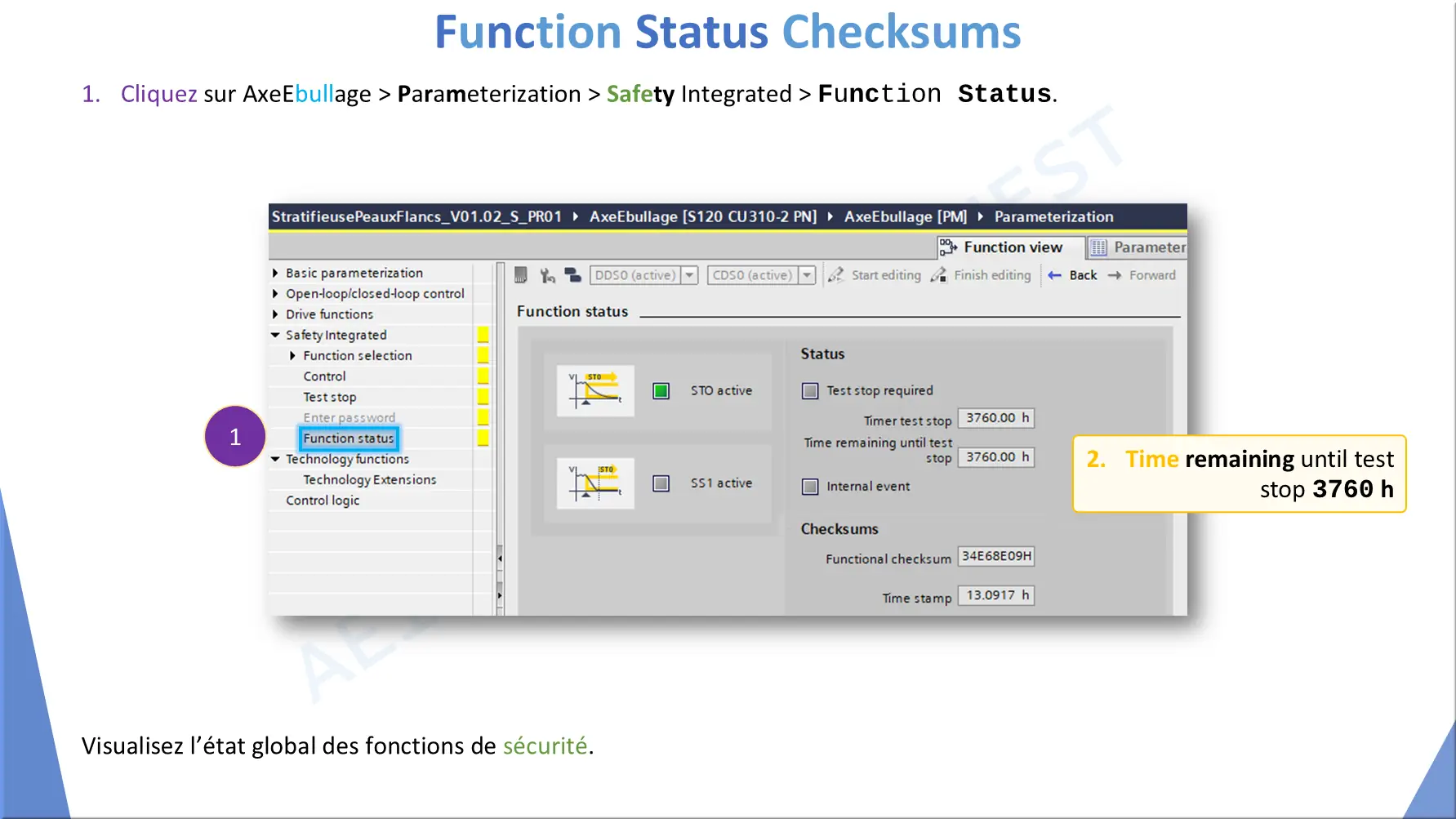Image resolution: width=1456 pixels, height=819 pixels.
Task: Click the wrench tools icon in the toolbar
Action: pyautogui.click(x=547, y=276)
